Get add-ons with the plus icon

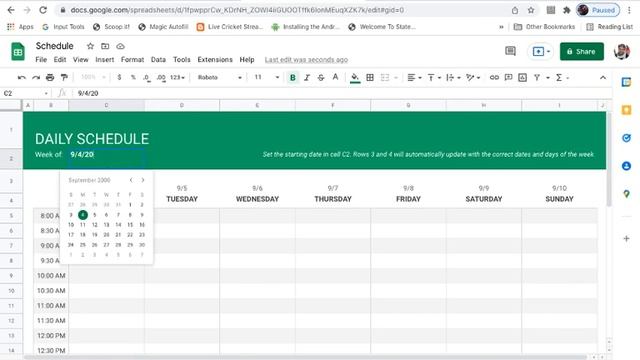coord(626,238)
